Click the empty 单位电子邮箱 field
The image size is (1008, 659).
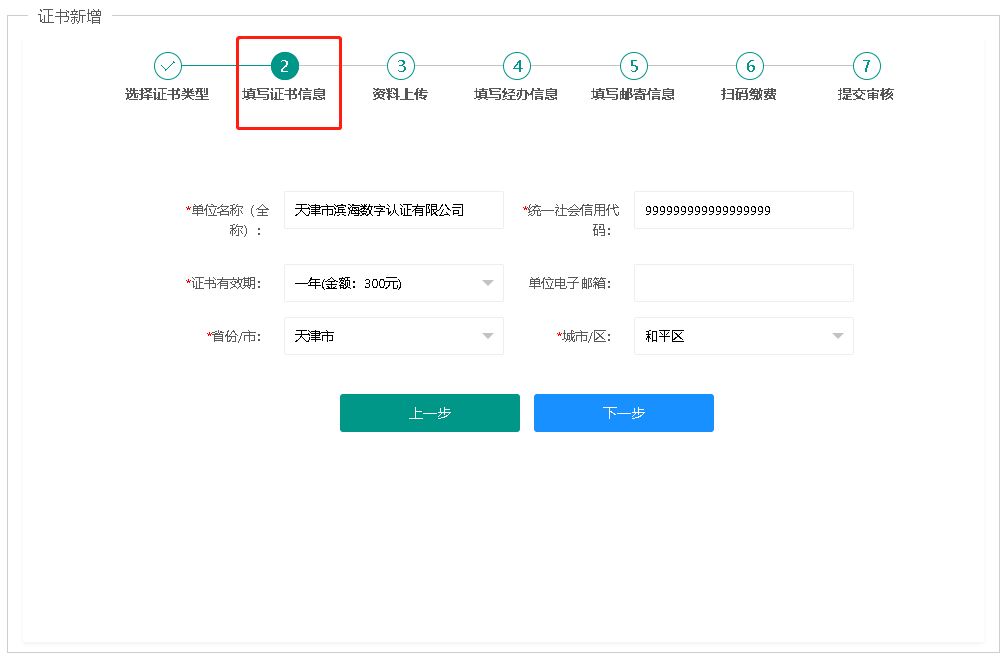[743, 283]
